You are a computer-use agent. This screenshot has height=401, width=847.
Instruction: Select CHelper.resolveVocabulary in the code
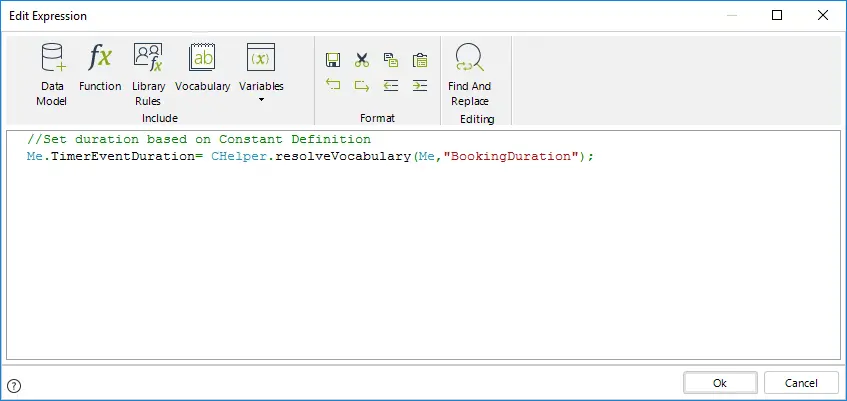[311, 157]
